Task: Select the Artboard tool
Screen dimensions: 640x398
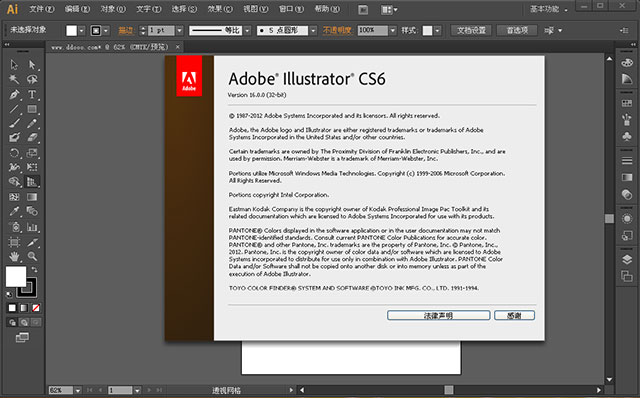Action: 14,242
